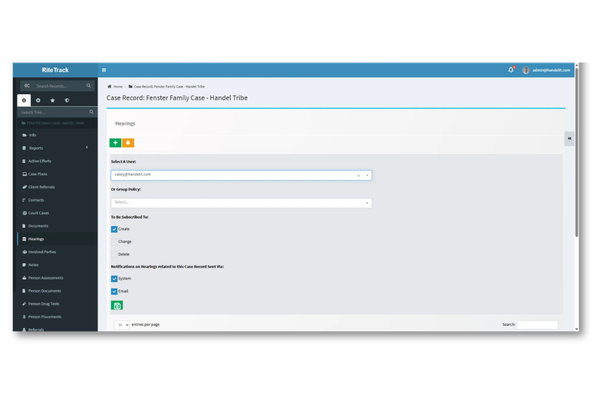This screenshot has height=400, width=600.
Task: Click the advanced search gears icon
Action: 27,86
